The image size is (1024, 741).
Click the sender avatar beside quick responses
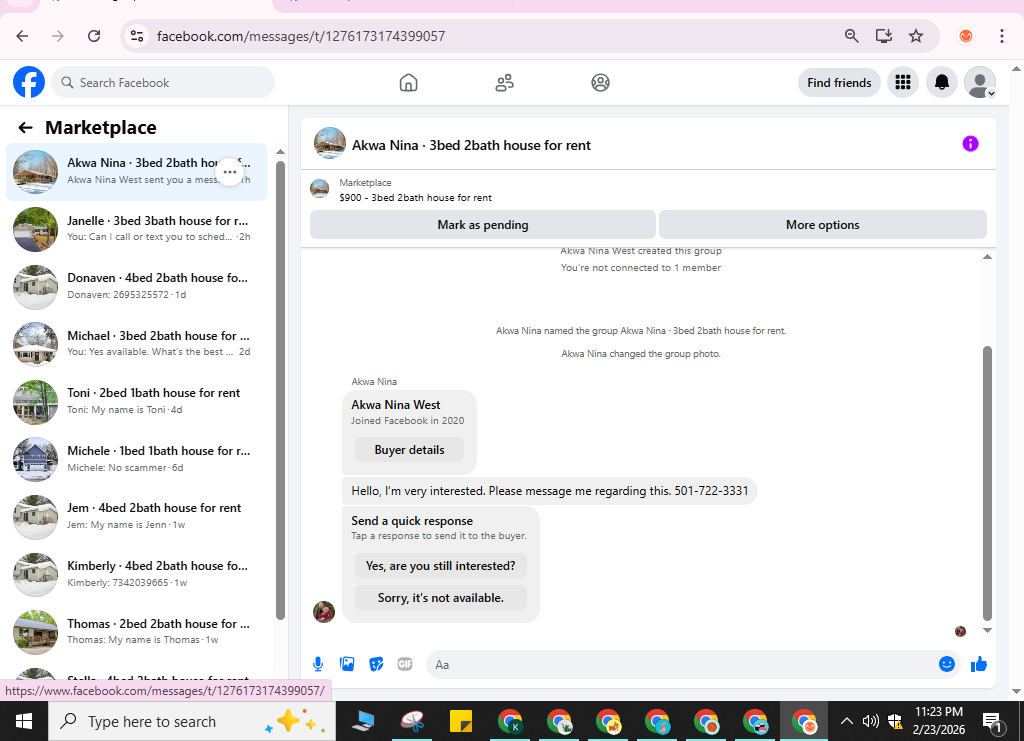click(x=324, y=612)
